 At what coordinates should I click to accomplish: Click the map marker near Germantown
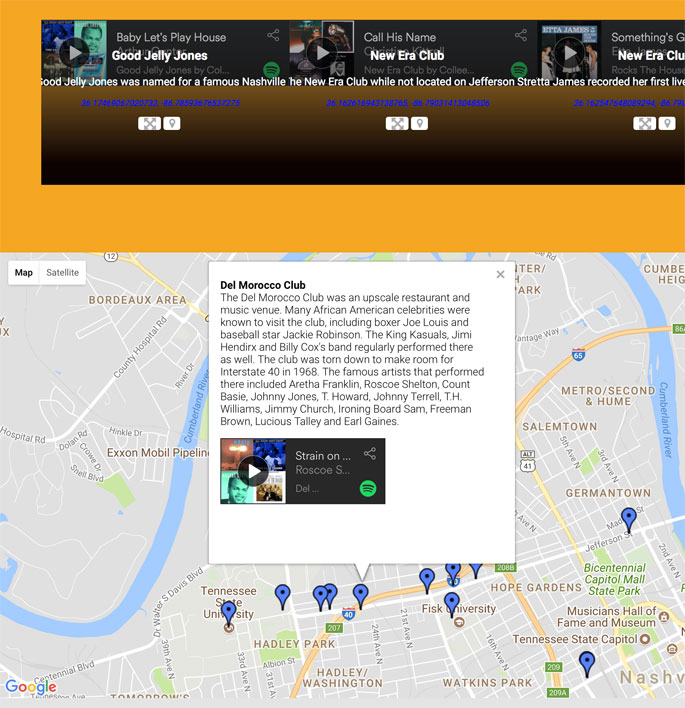pos(628,519)
